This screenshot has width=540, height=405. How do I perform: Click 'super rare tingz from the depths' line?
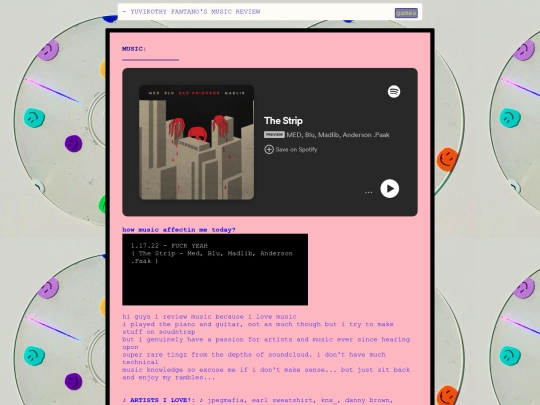tap(254, 355)
